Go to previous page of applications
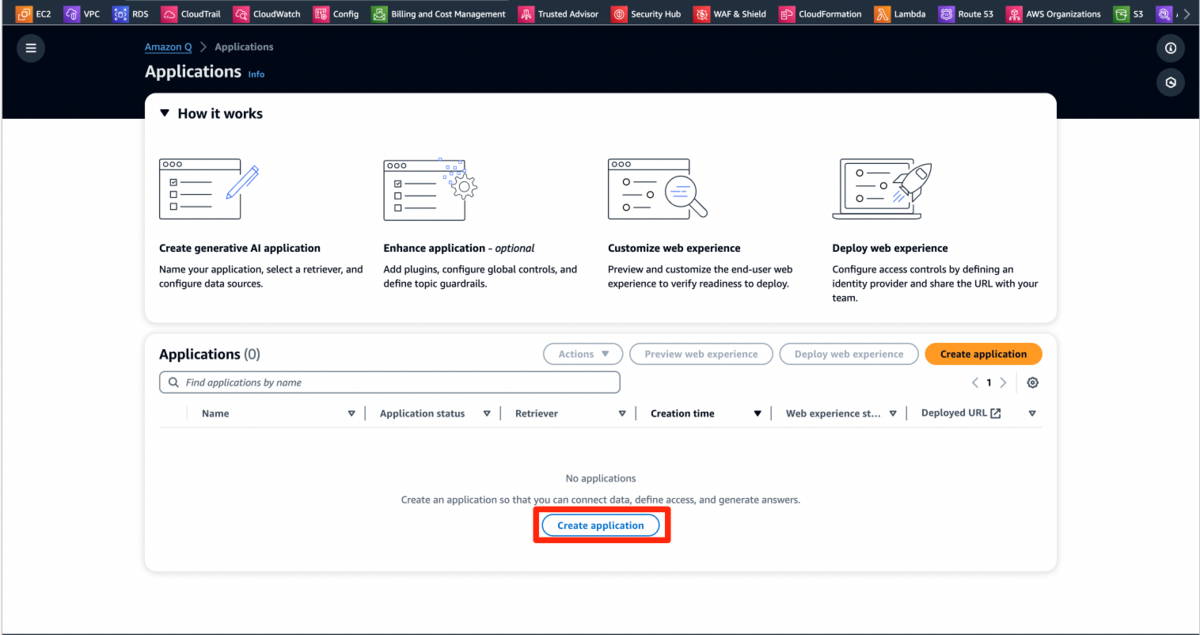This screenshot has height=635, width=1200. click(x=975, y=383)
